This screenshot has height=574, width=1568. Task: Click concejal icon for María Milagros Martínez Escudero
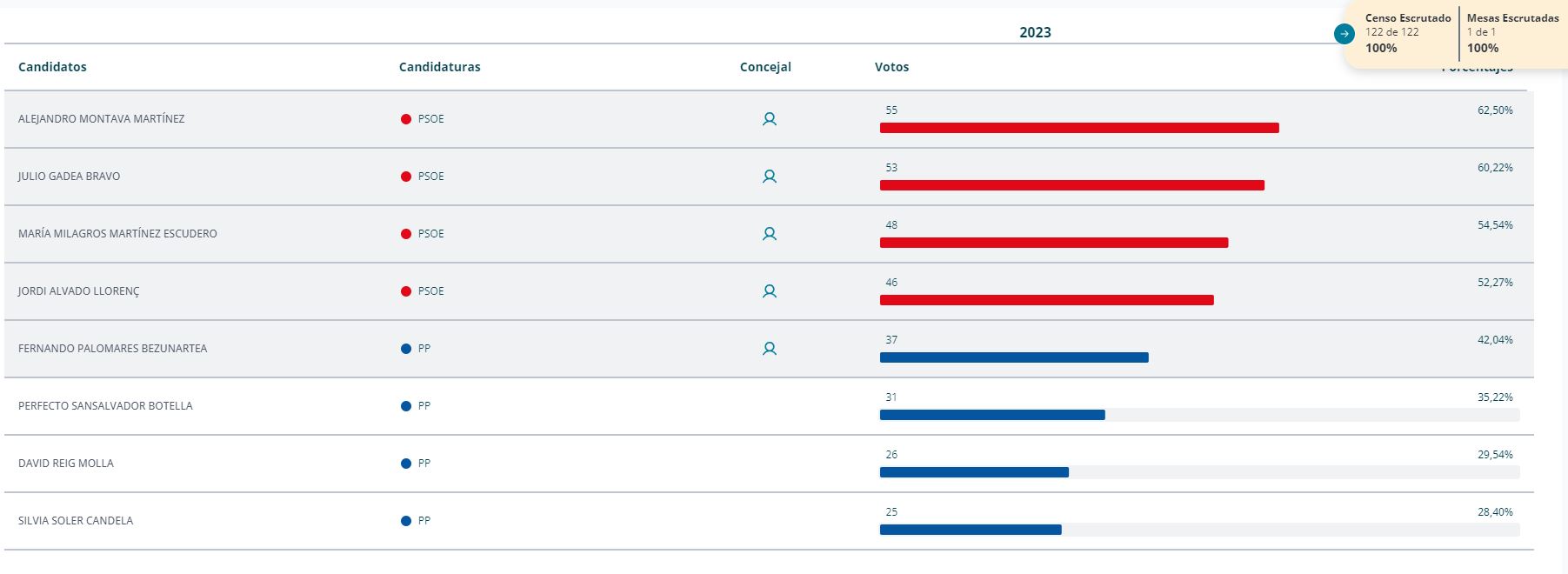pos(769,234)
